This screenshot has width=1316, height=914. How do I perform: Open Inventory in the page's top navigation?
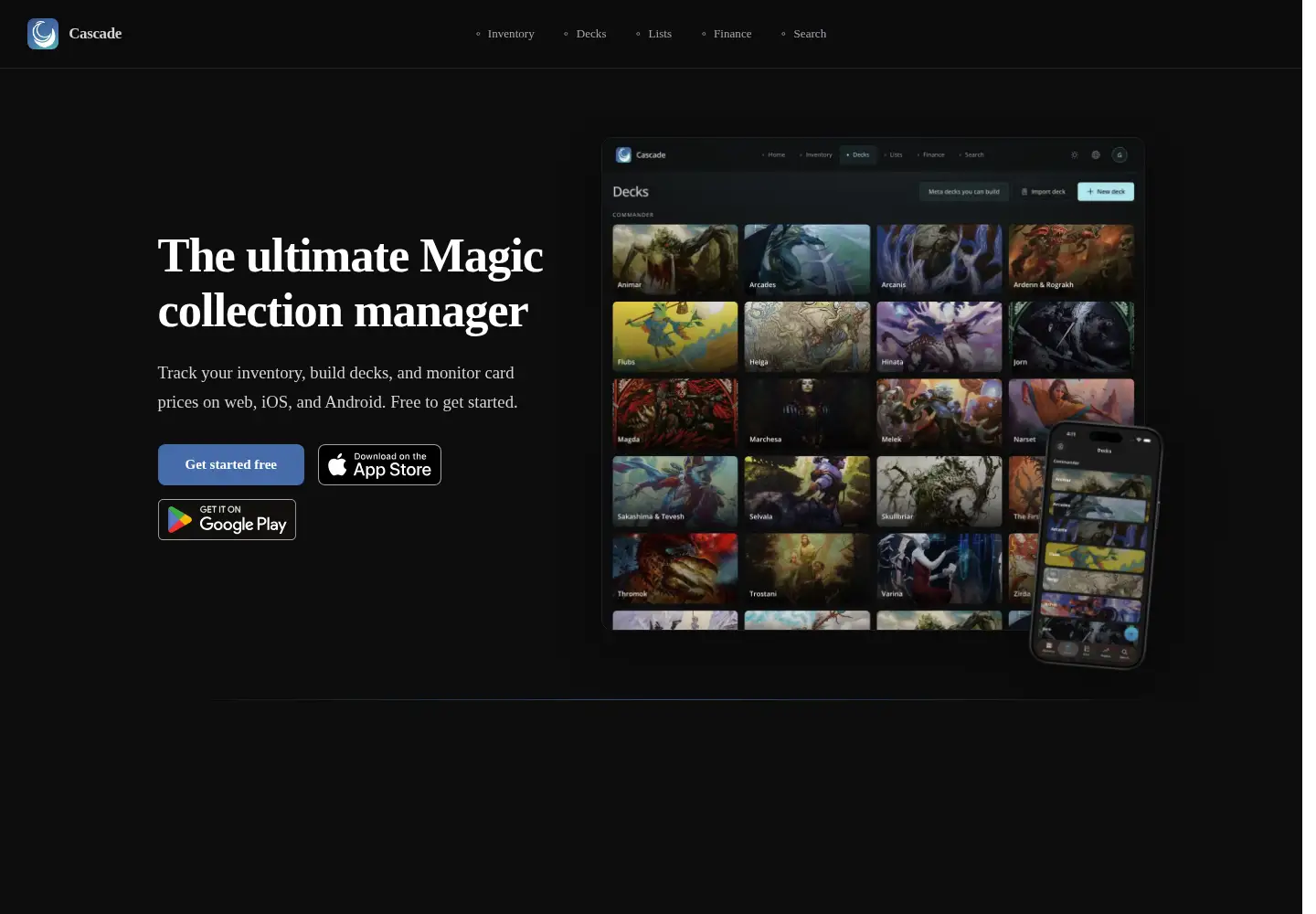(x=504, y=34)
